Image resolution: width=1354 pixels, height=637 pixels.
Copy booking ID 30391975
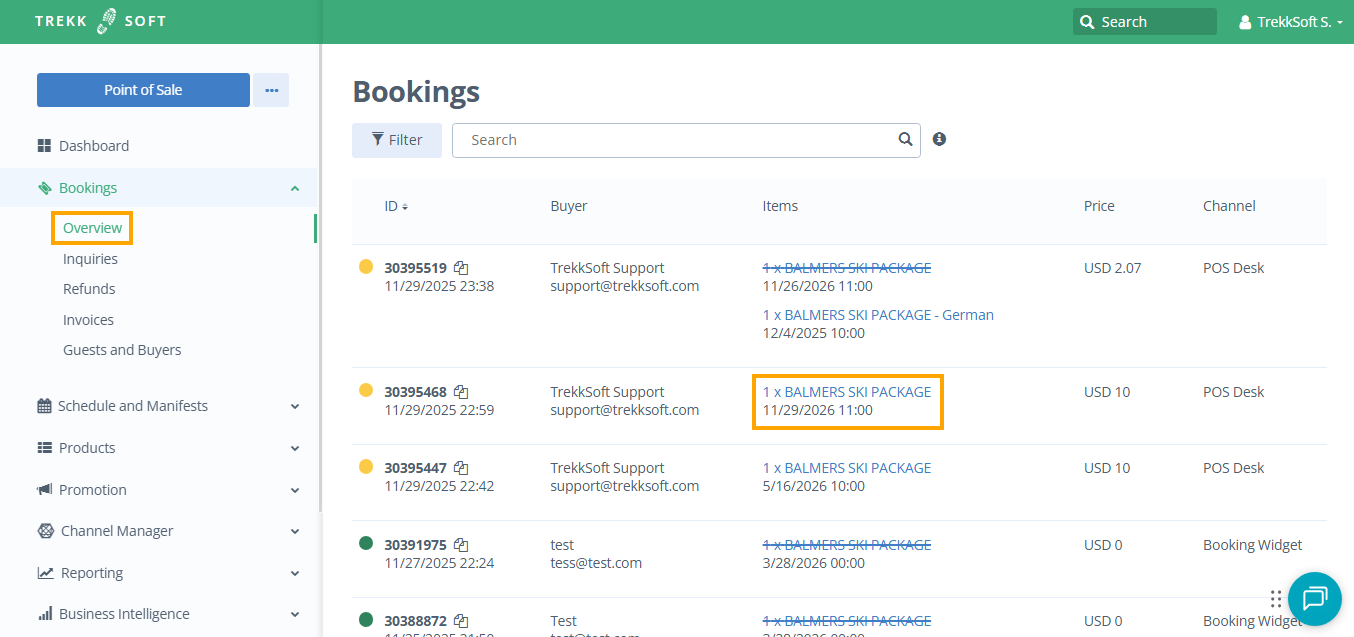461,545
